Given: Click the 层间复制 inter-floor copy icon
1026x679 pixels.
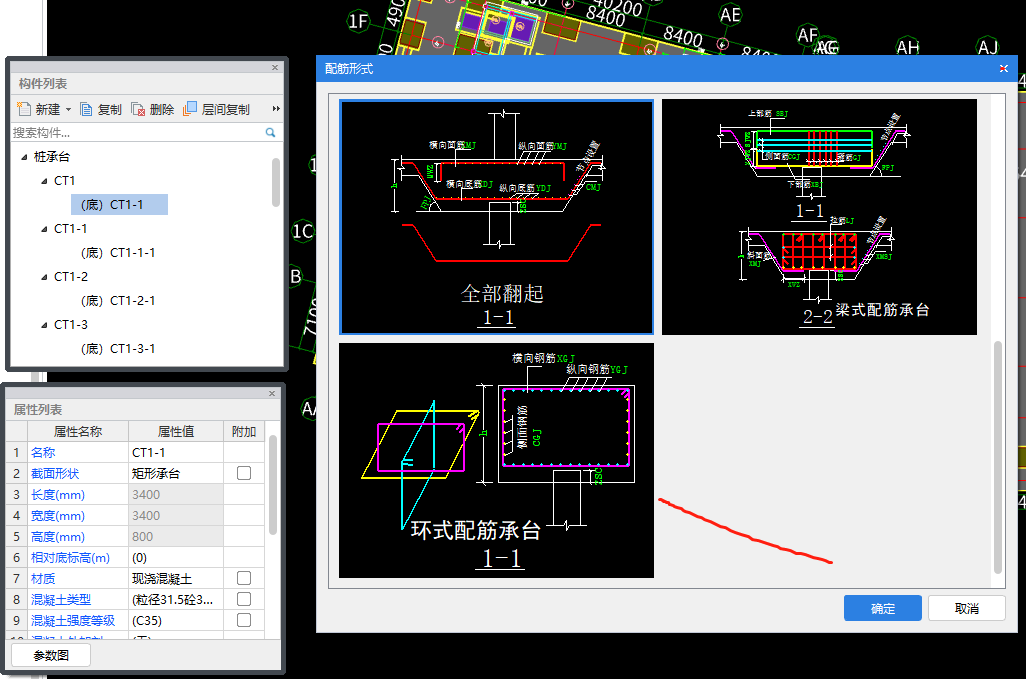Looking at the screenshot, I should click(190, 109).
